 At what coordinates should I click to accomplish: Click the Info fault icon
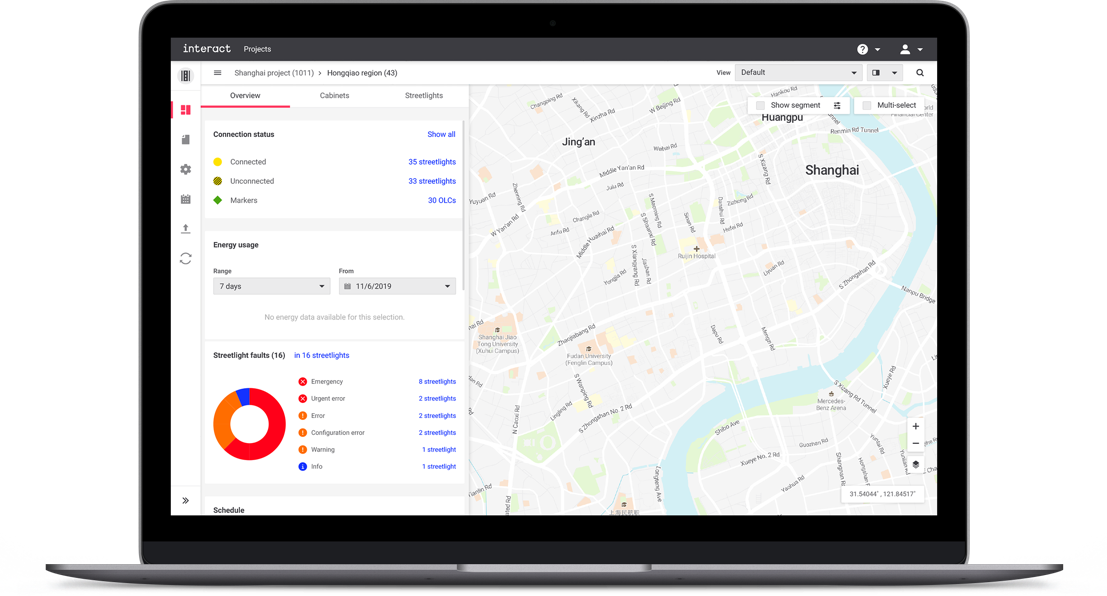[303, 466]
